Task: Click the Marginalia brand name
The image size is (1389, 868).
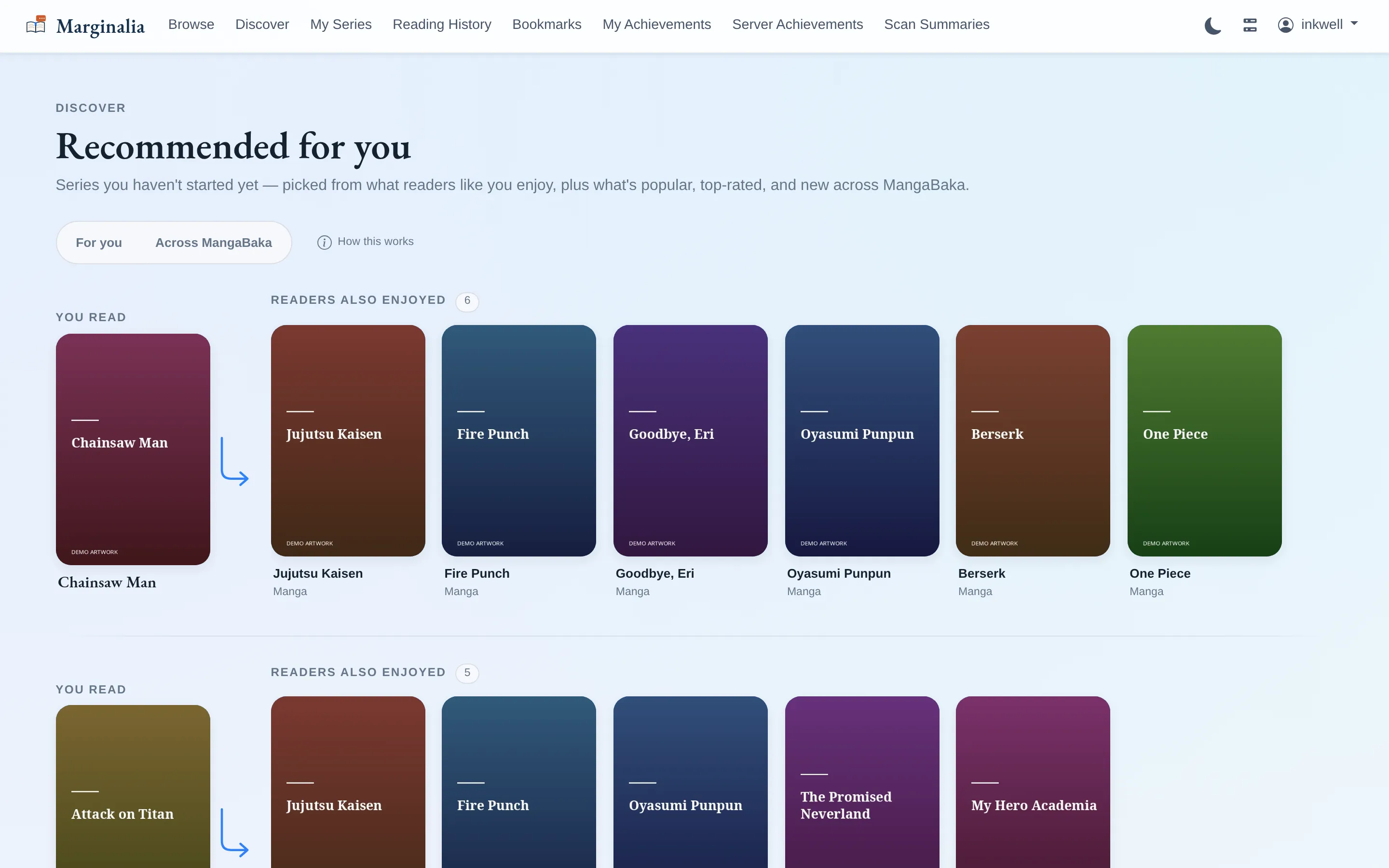Action: click(100, 27)
